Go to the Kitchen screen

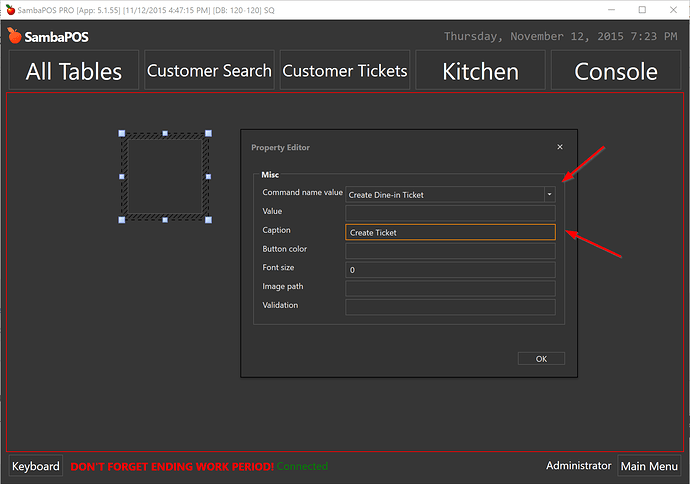point(480,71)
